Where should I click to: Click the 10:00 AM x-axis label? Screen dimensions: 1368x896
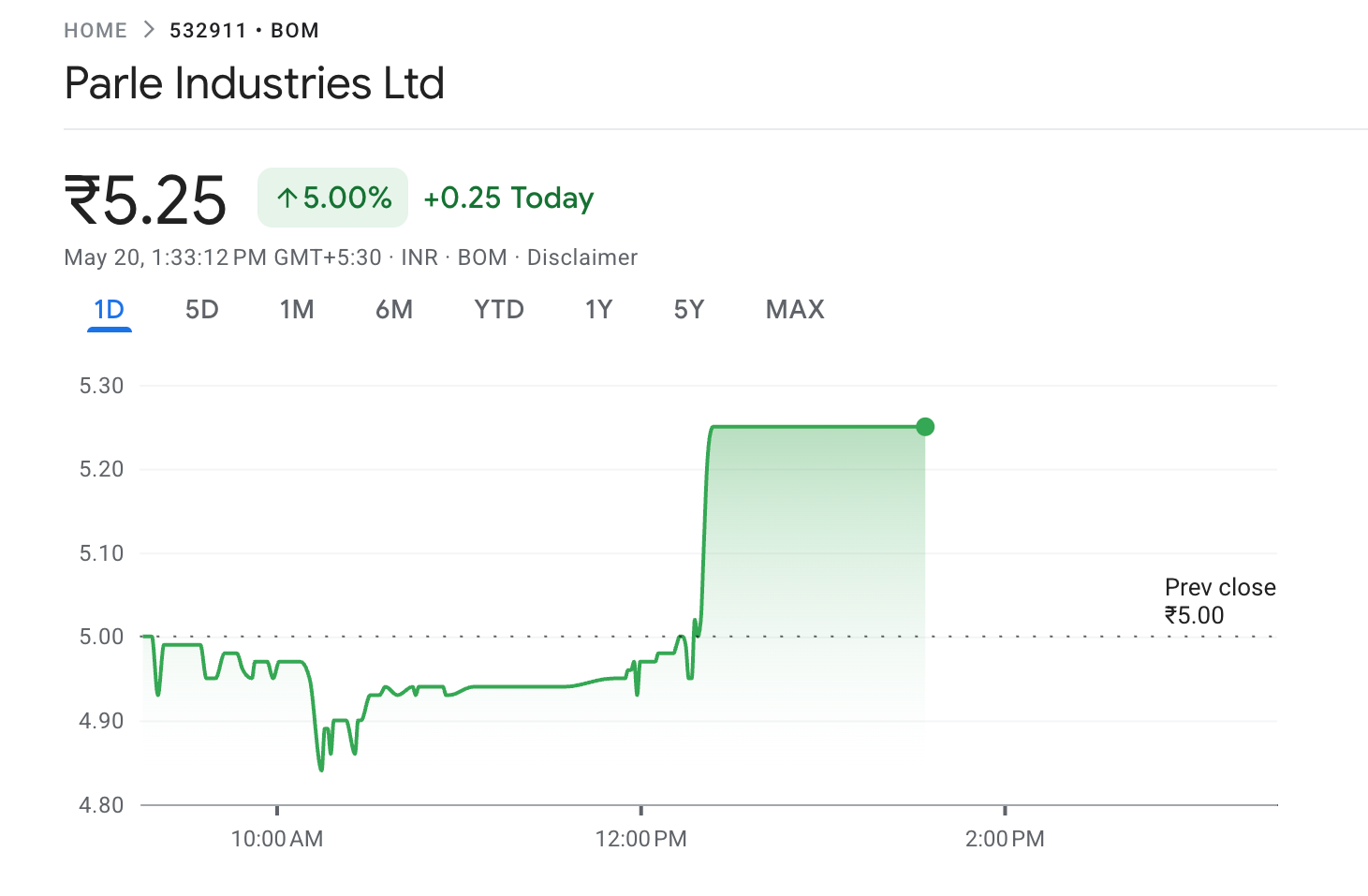[277, 839]
